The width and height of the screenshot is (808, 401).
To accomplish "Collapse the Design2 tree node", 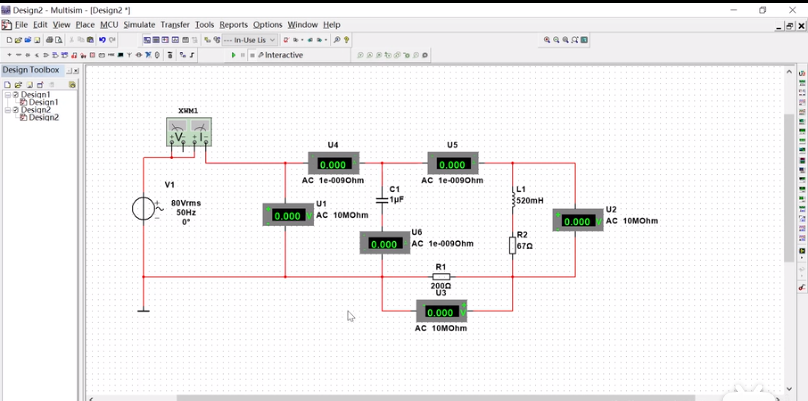I will pyautogui.click(x=7, y=110).
